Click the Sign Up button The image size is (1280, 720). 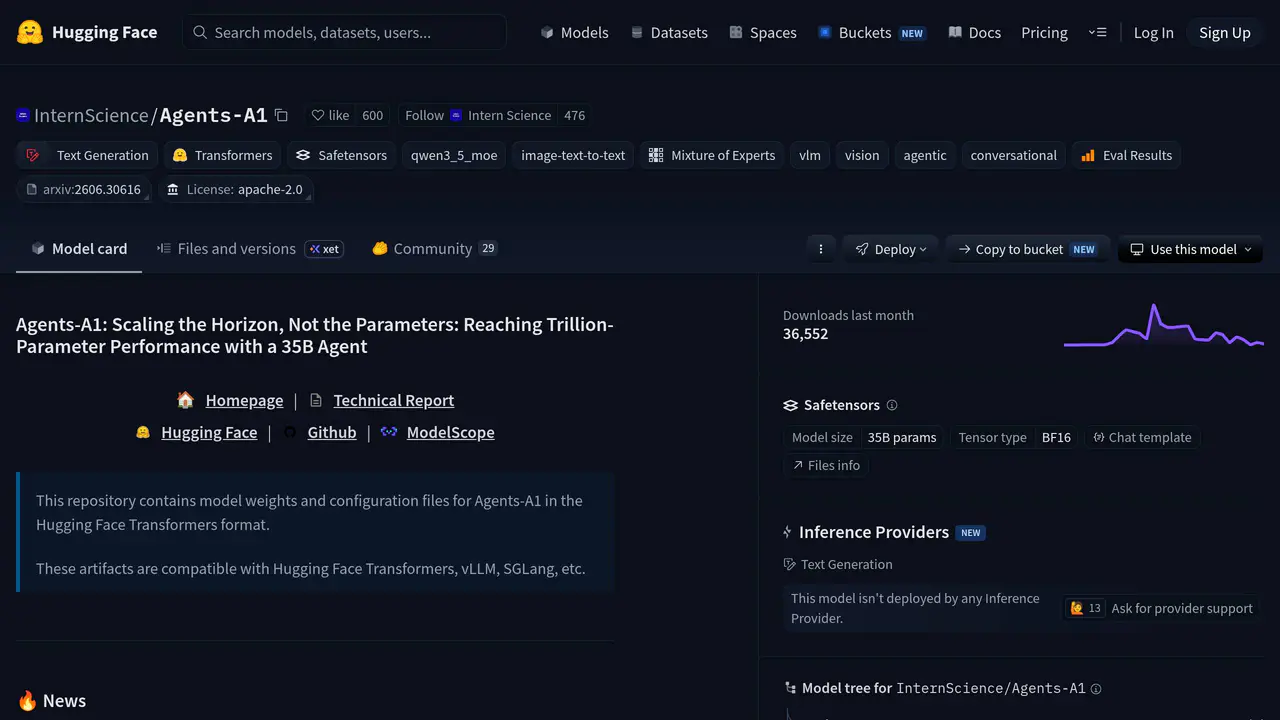(x=1224, y=32)
